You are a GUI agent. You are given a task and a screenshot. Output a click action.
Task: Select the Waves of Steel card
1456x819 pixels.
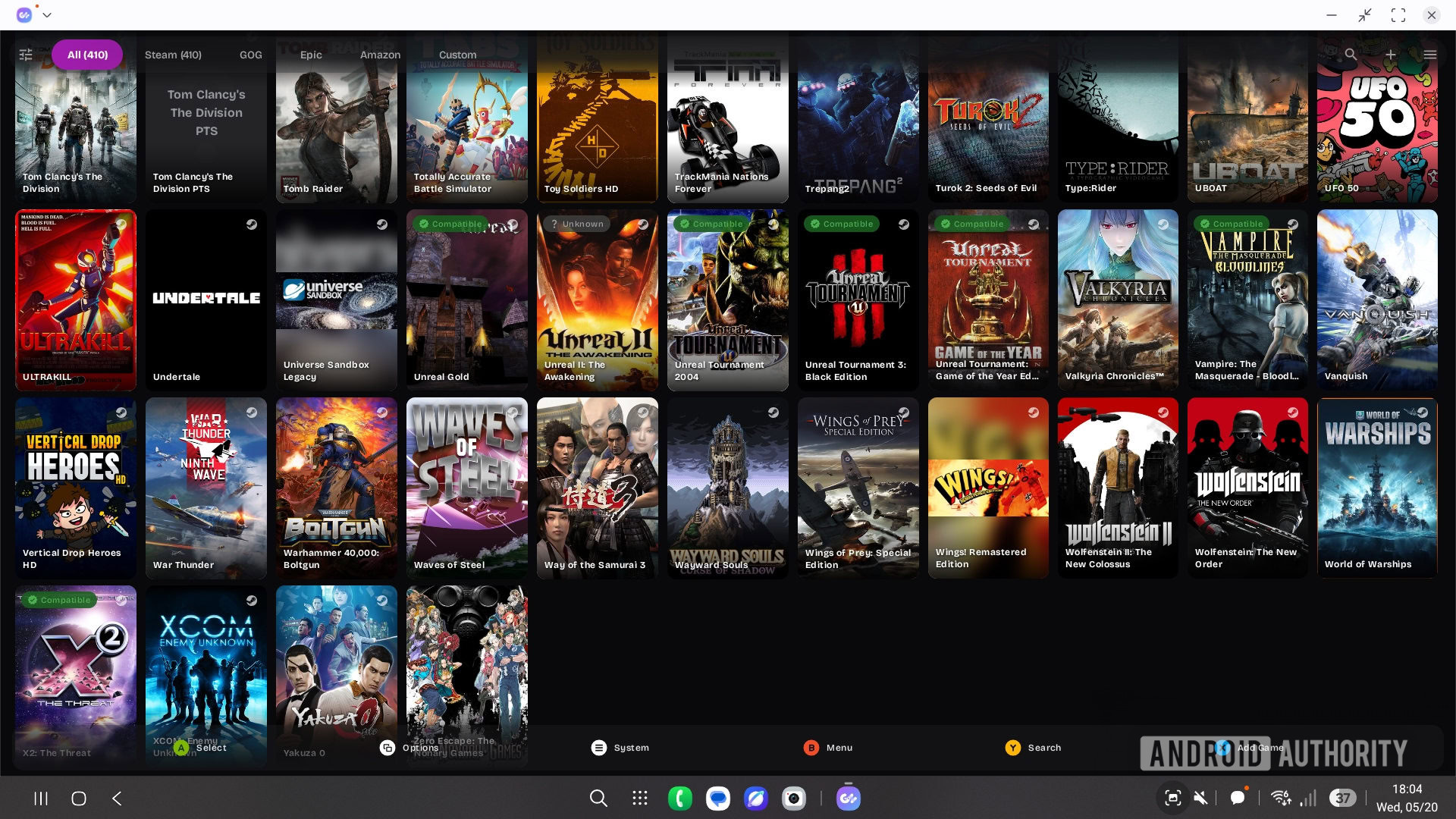point(467,488)
